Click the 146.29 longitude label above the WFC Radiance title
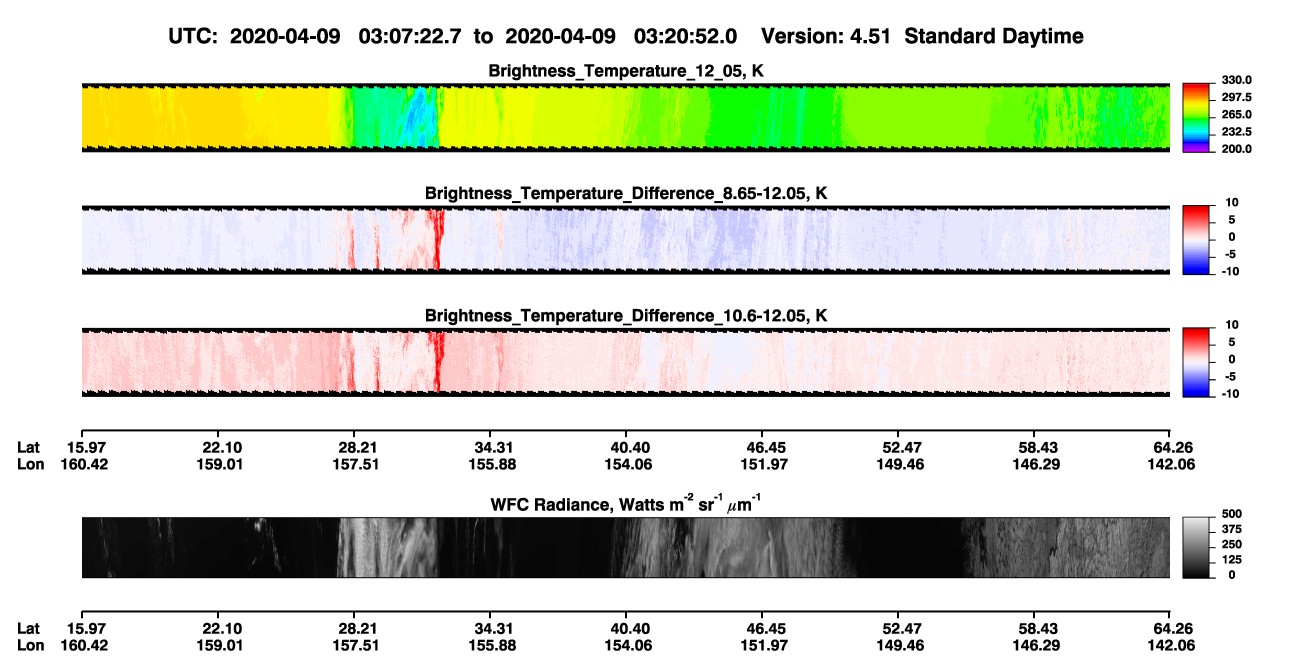The image size is (1300, 667). [x=1036, y=464]
